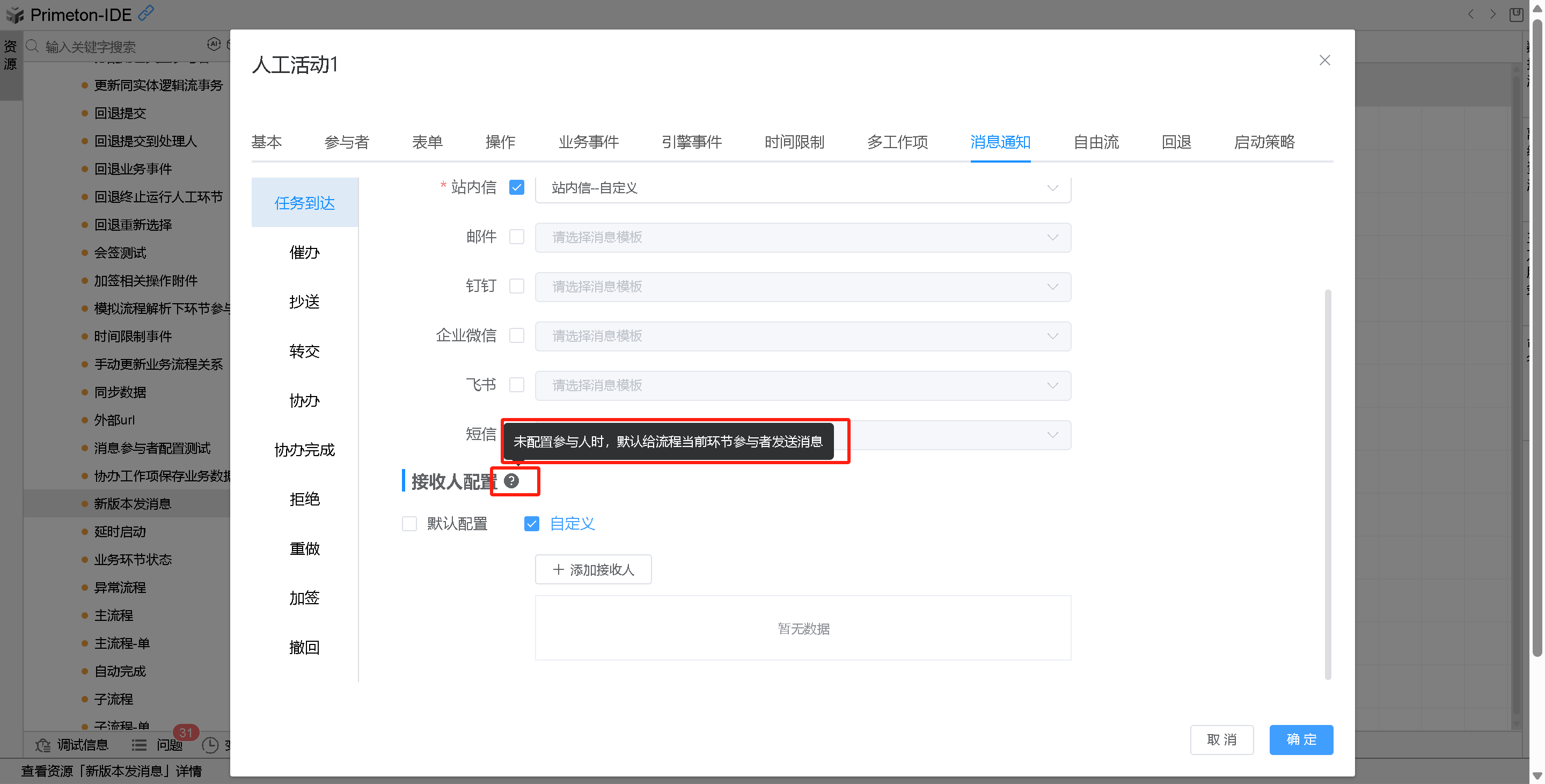This screenshot has width=1545, height=784.
Task: Click the magnifier search icon in resource panel
Action: pyautogui.click(x=32, y=46)
